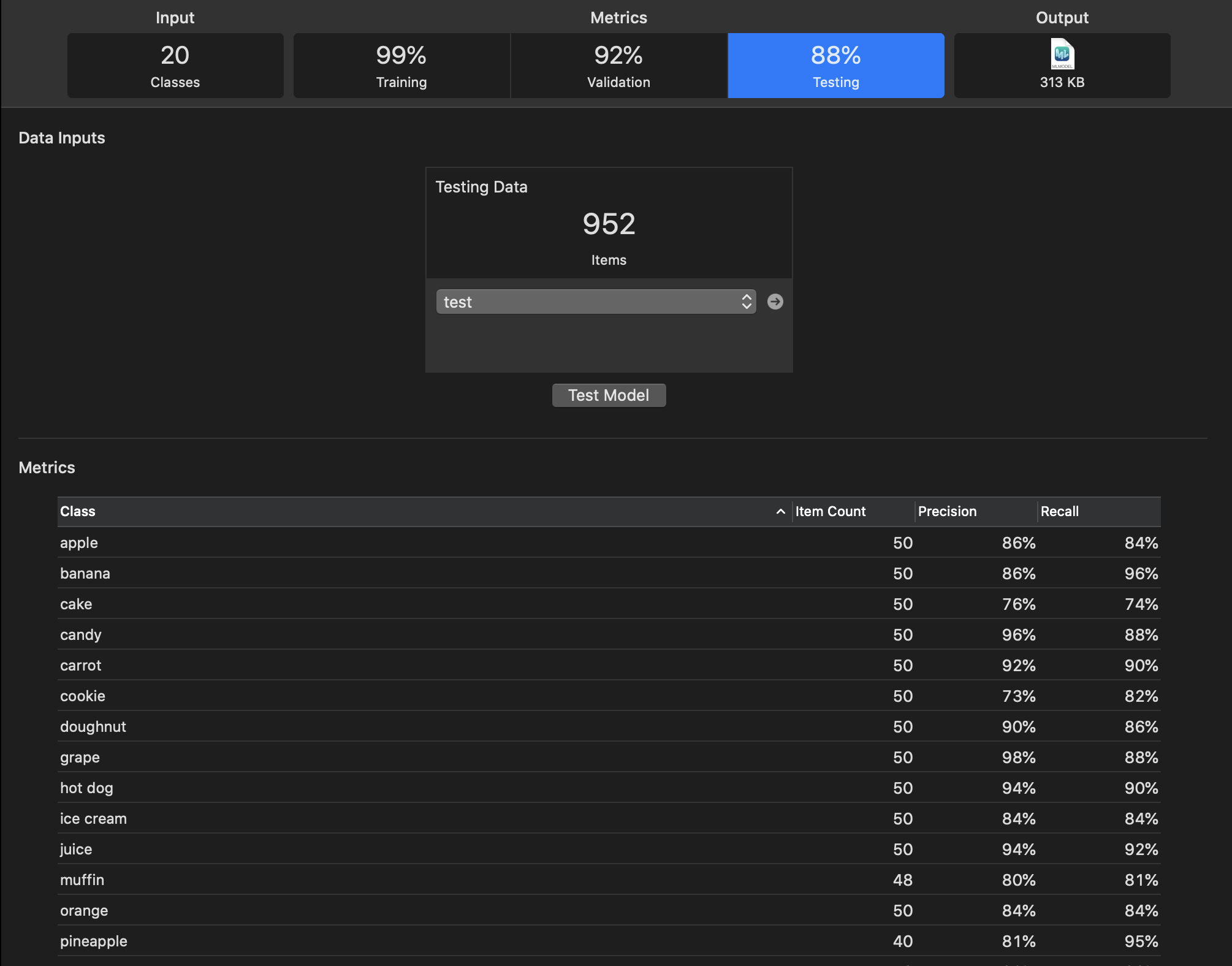Switch to the Training metrics tab
This screenshot has height=966, width=1232.
pos(401,66)
